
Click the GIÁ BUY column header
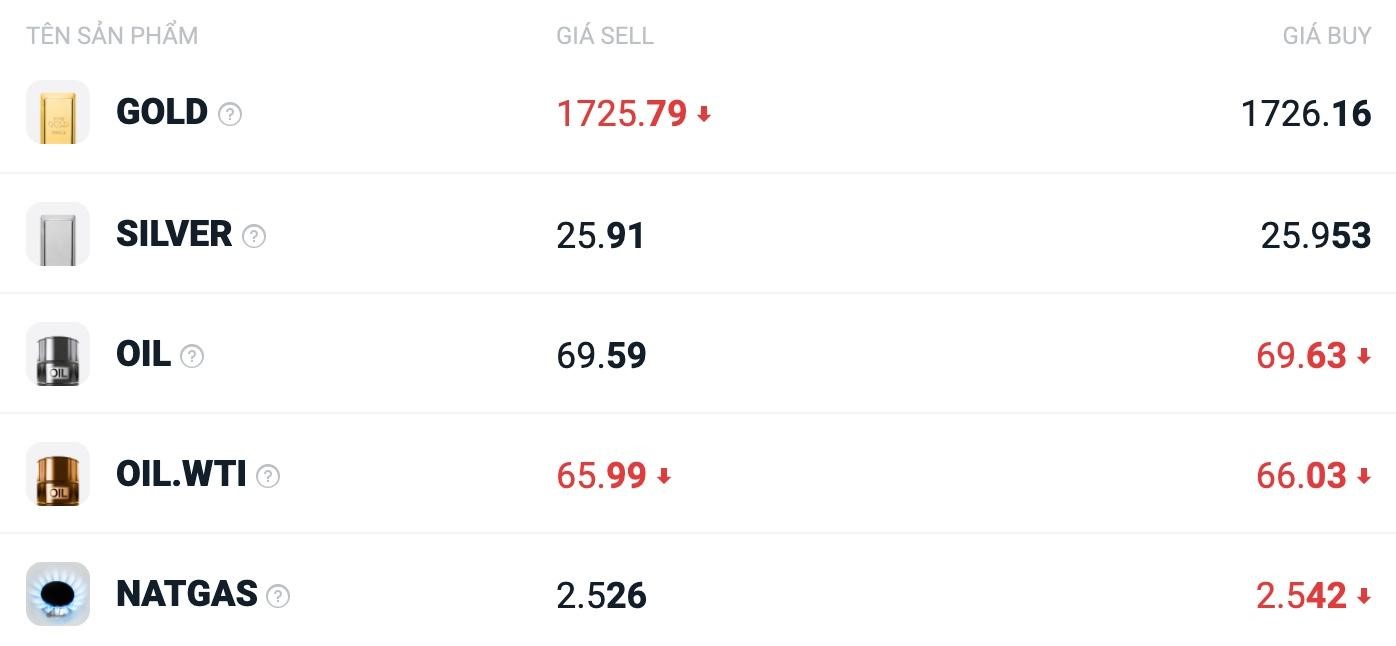click(x=1326, y=36)
